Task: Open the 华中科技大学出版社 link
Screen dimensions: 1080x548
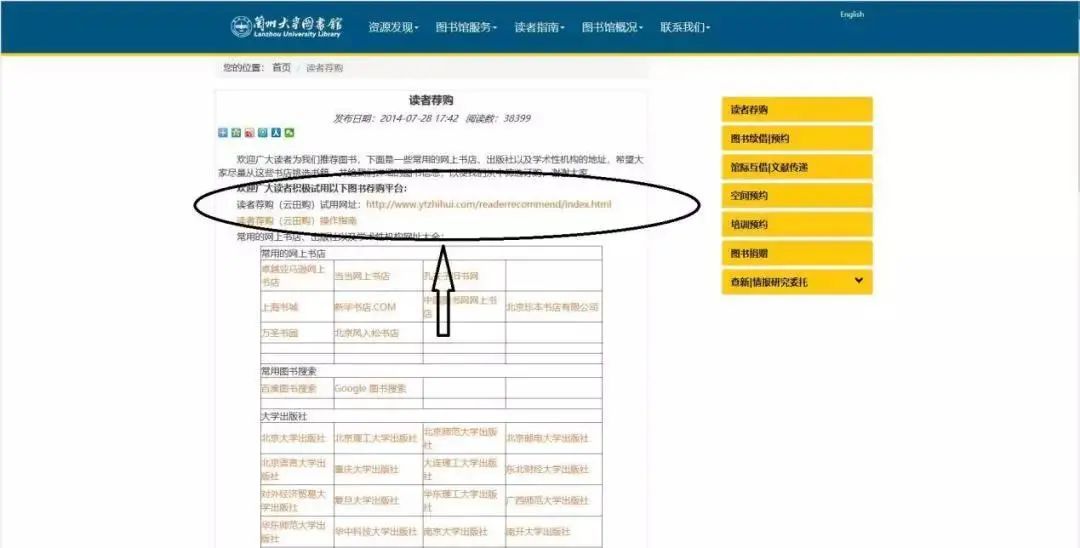Action: (376, 531)
